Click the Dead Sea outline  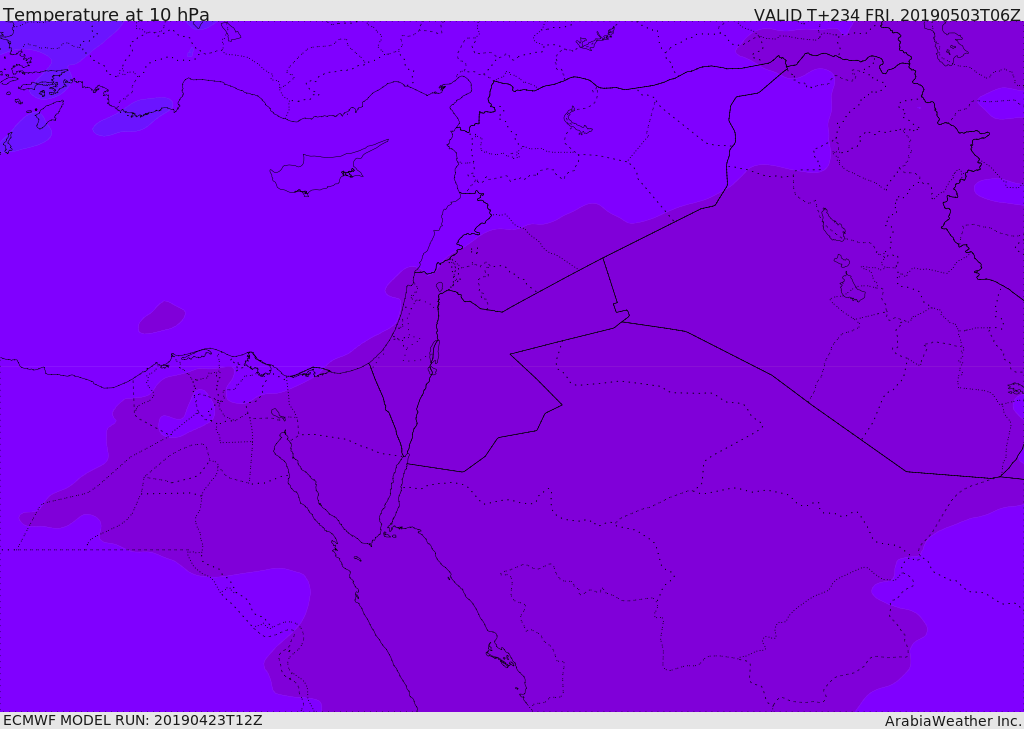click(434, 354)
